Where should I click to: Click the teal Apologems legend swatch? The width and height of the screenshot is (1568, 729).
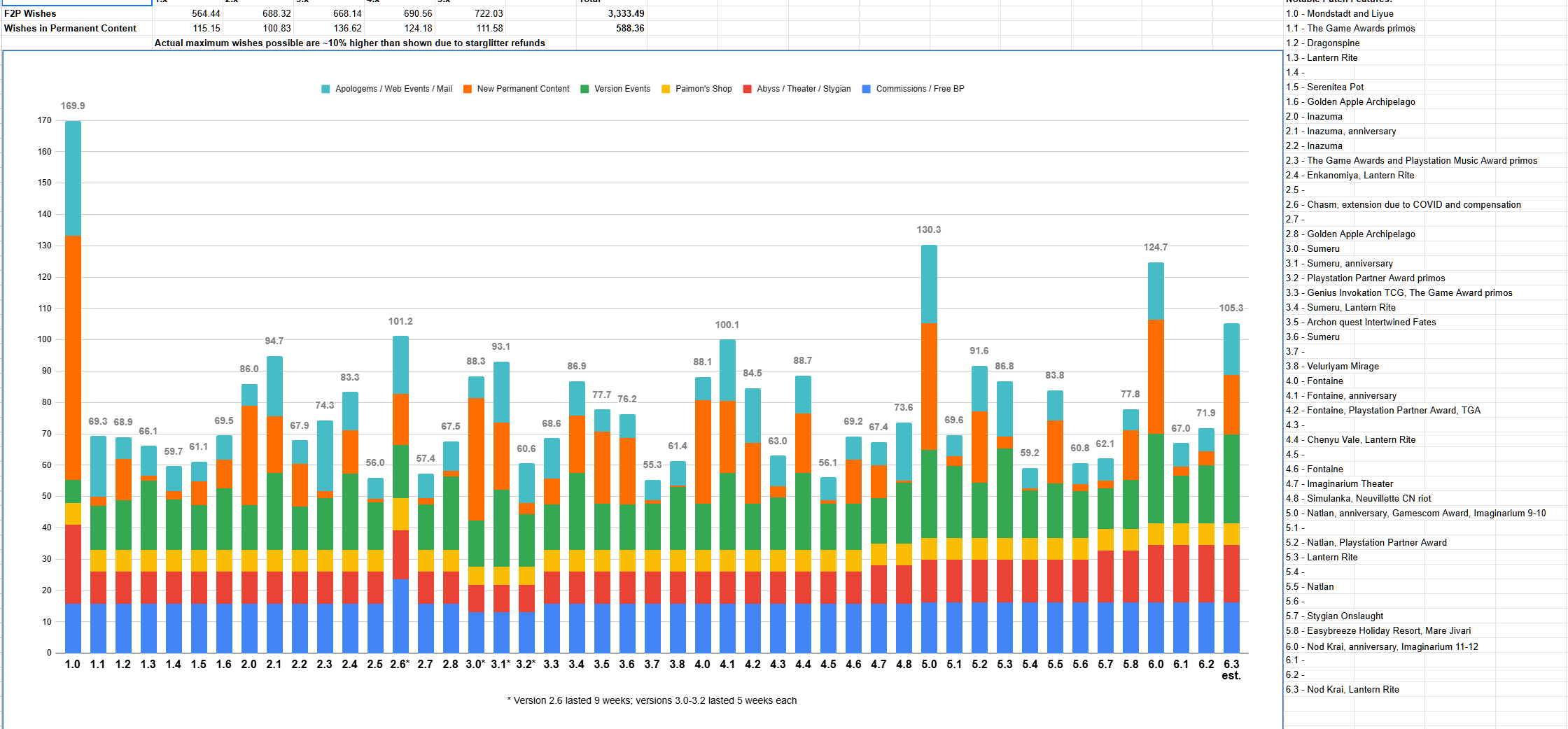click(325, 89)
